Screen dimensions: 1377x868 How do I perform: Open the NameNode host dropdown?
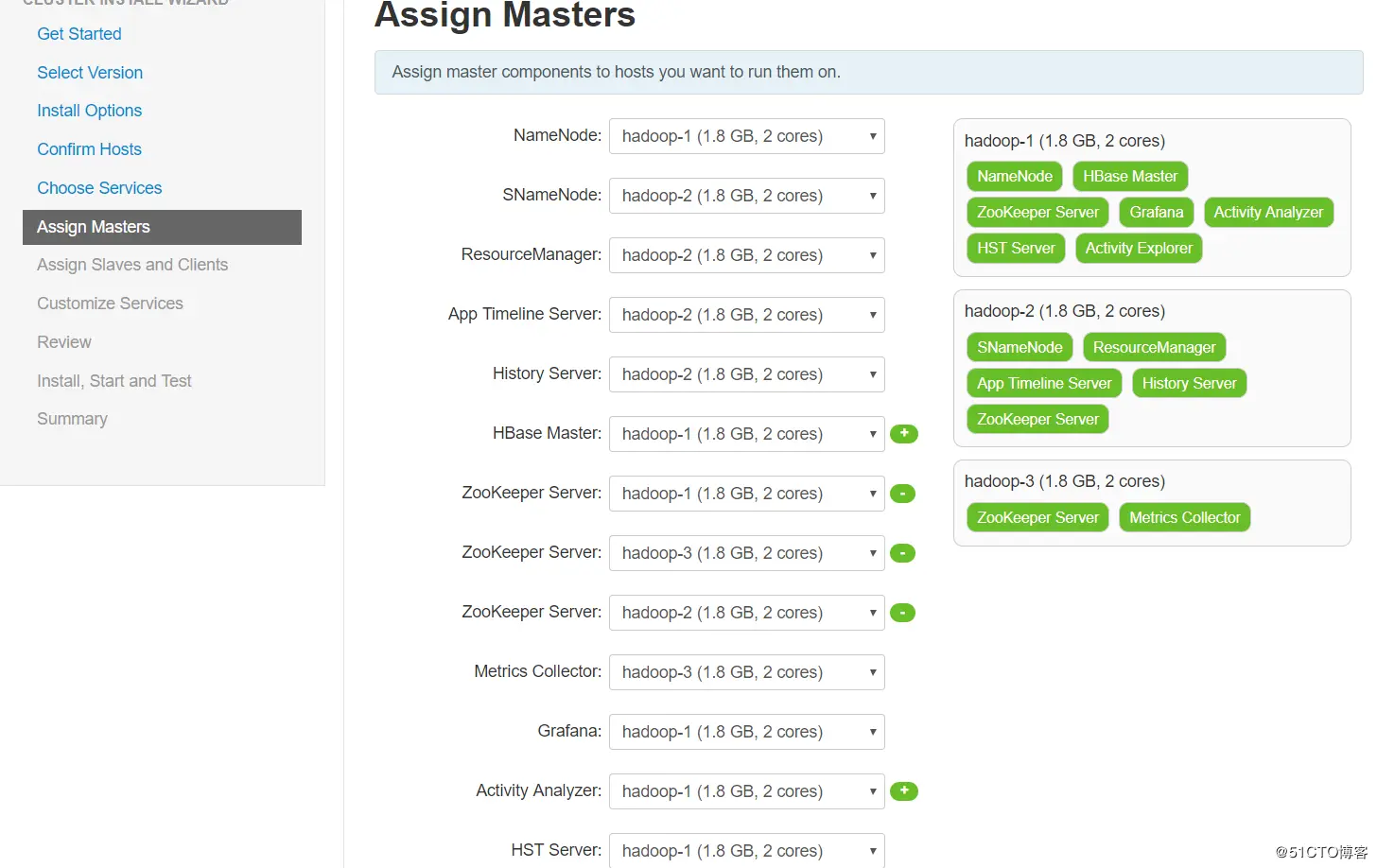[x=747, y=136]
